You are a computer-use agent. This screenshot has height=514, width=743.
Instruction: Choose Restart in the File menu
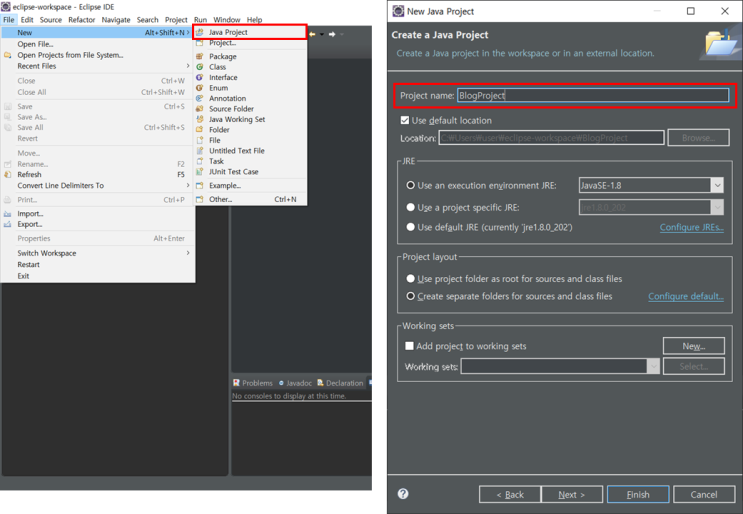click(x=28, y=264)
